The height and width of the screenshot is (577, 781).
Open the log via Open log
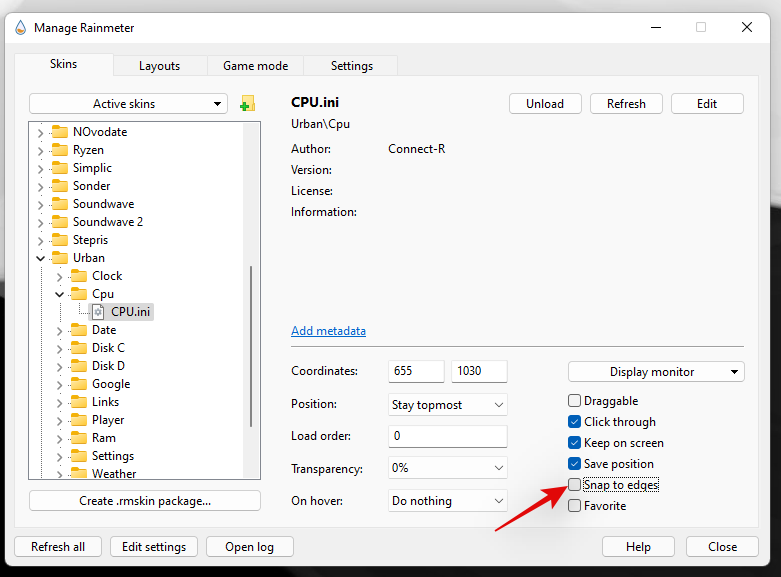[x=250, y=547]
